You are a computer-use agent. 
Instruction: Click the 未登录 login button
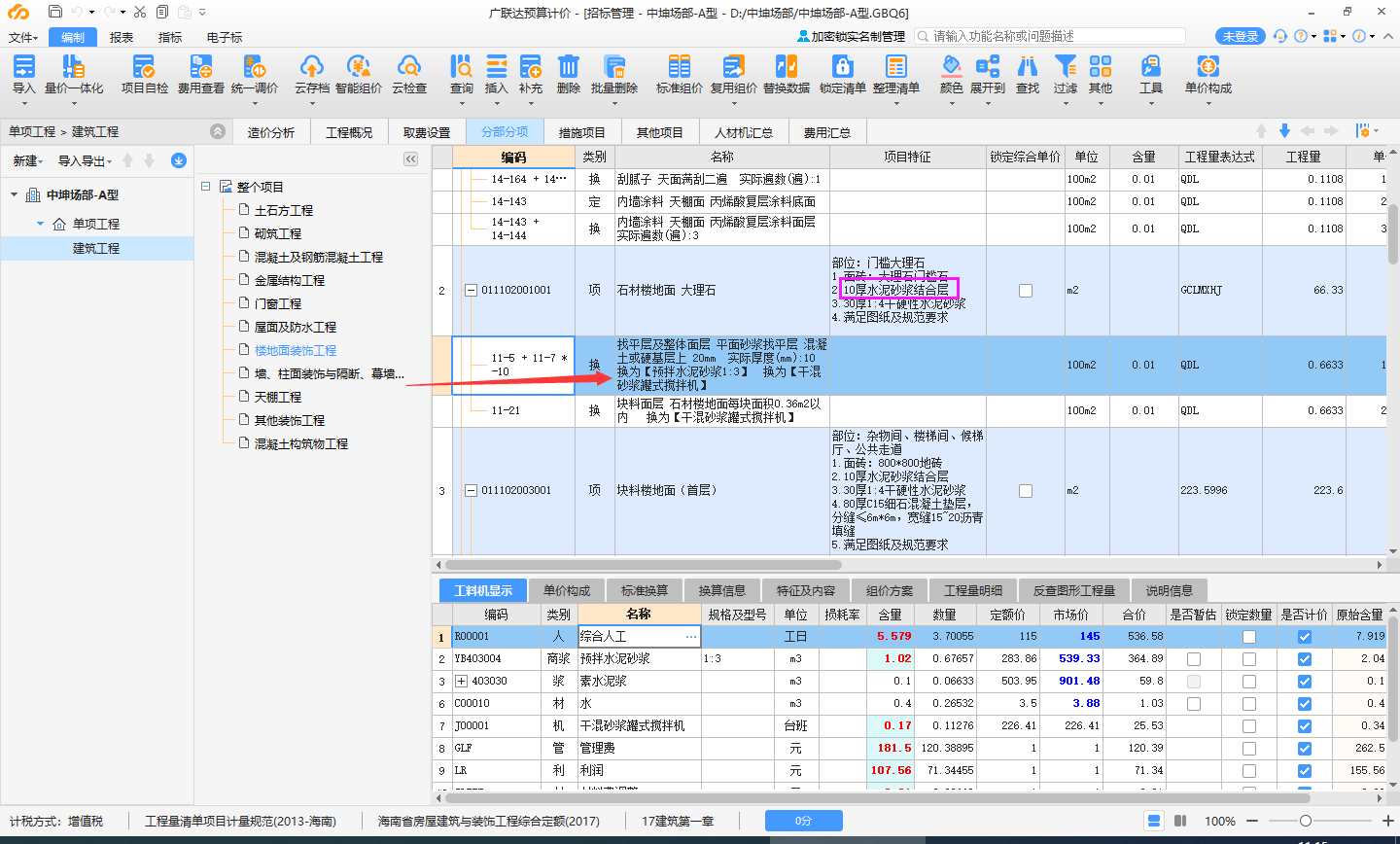[x=1241, y=36]
